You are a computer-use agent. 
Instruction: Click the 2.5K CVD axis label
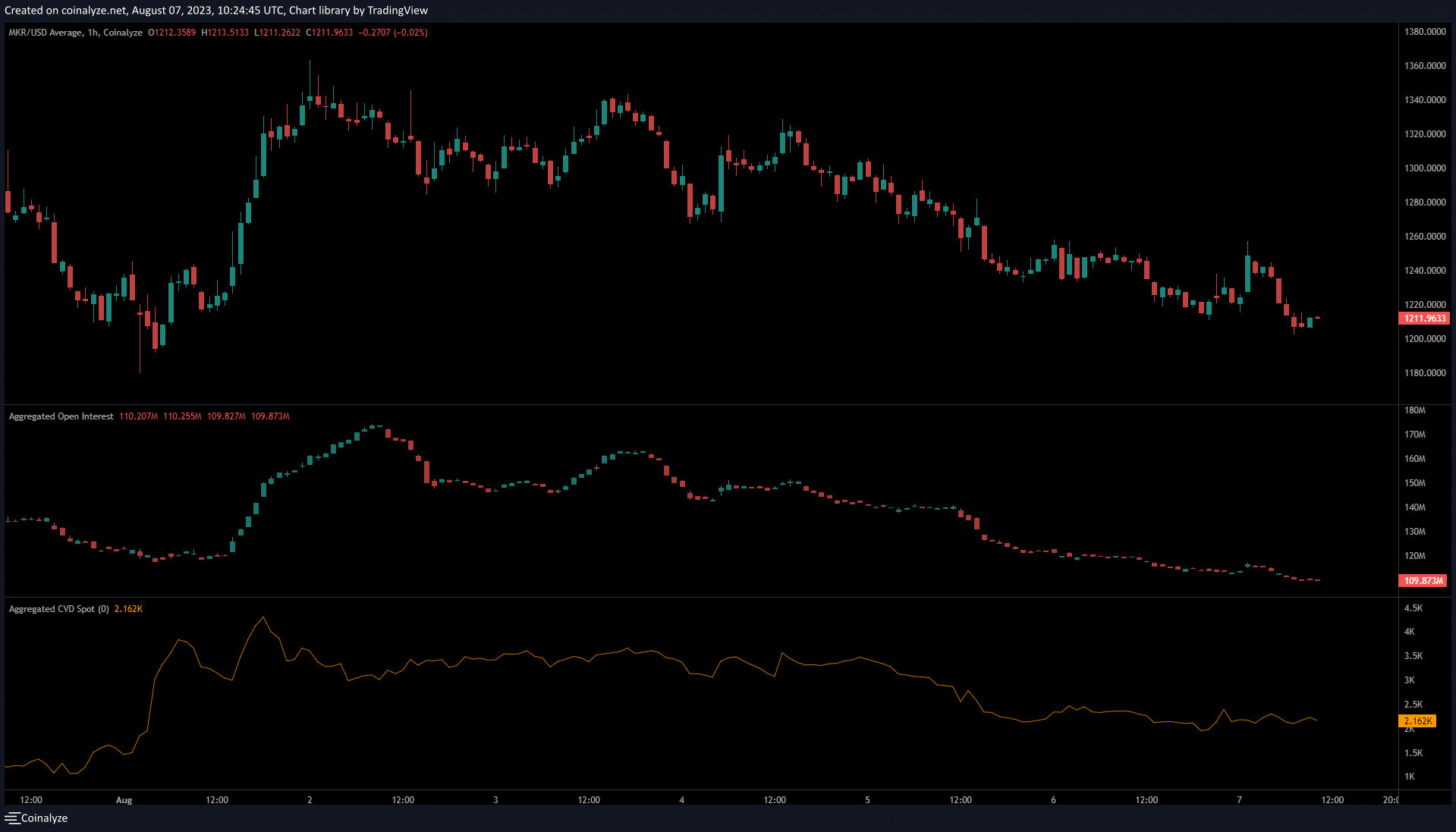click(1413, 705)
